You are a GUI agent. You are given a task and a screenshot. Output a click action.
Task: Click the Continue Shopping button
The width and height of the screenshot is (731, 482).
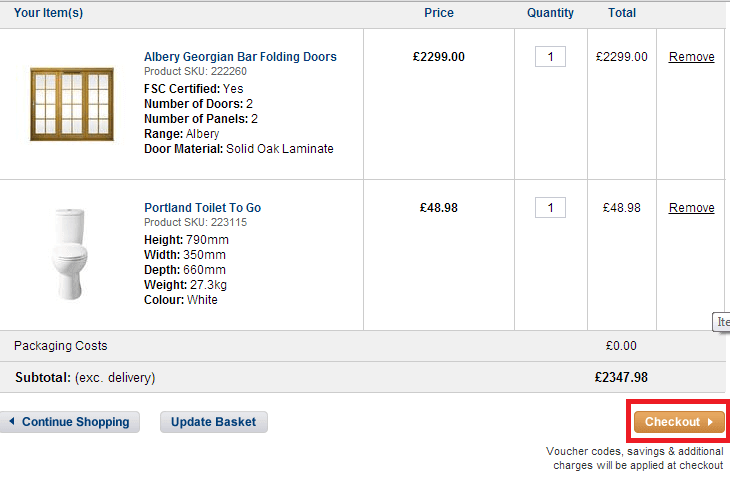pyautogui.click(x=69, y=422)
